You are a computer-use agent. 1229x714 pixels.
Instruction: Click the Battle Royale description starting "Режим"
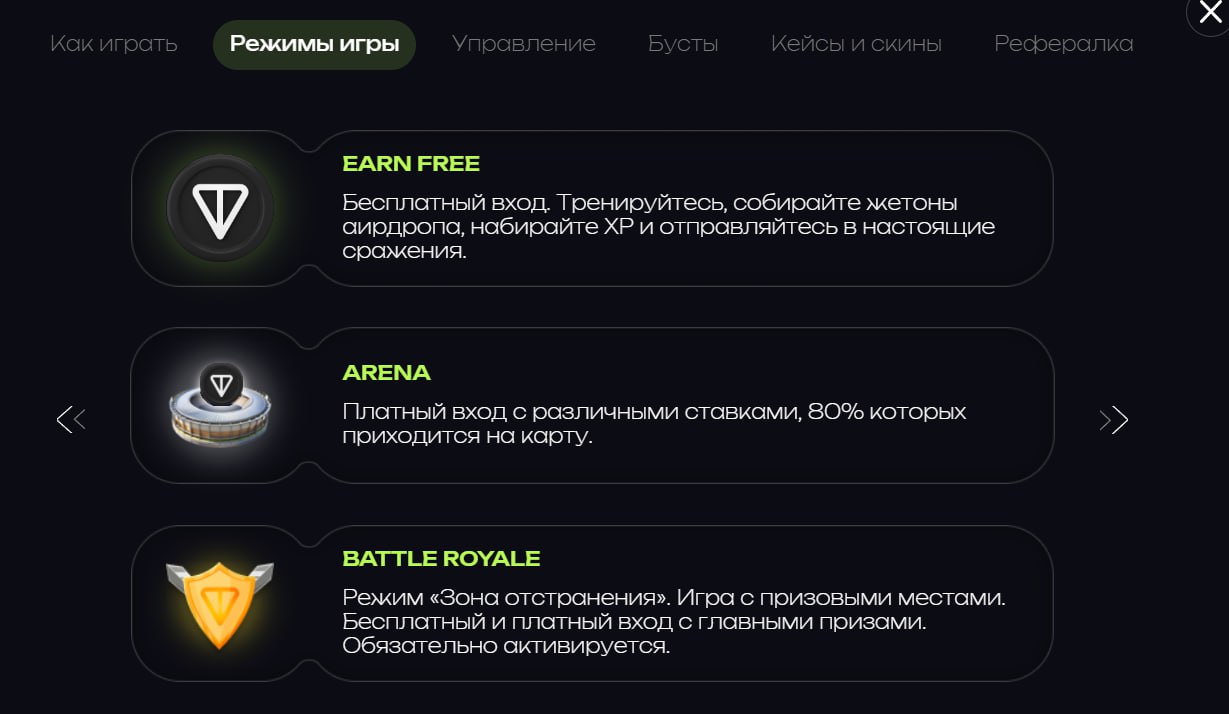(673, 622)
